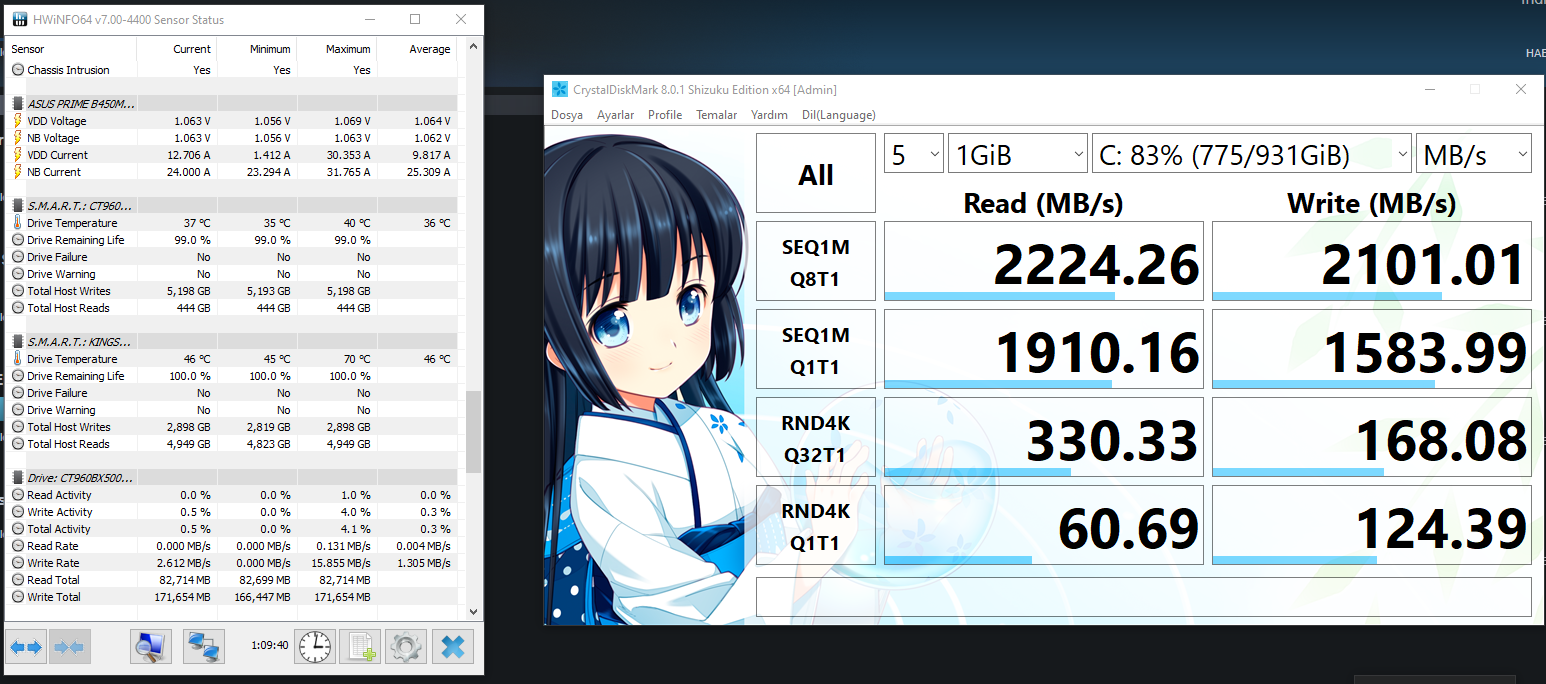The image size is (1546, 684).
Task: Click the 2101.01 sequential write result
Action: tap(1372, 262)
